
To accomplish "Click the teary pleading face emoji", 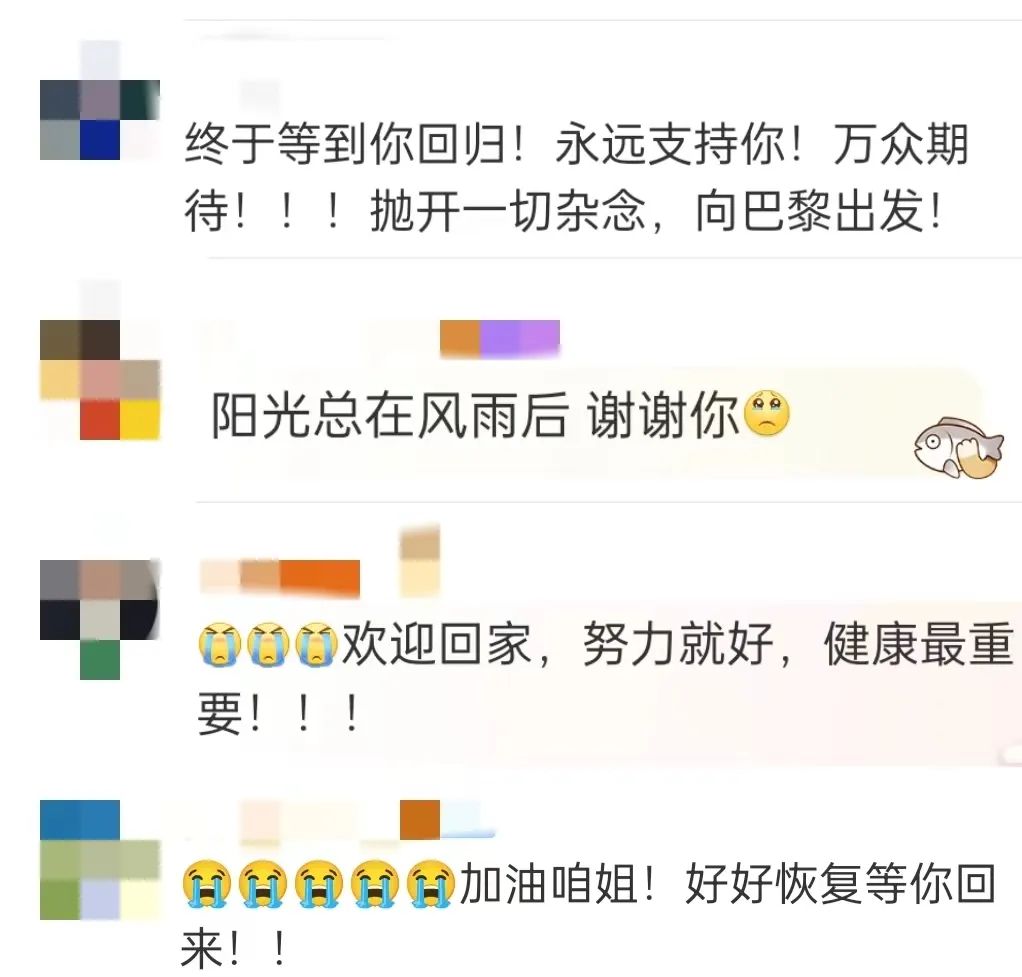I will pos(766,414).
